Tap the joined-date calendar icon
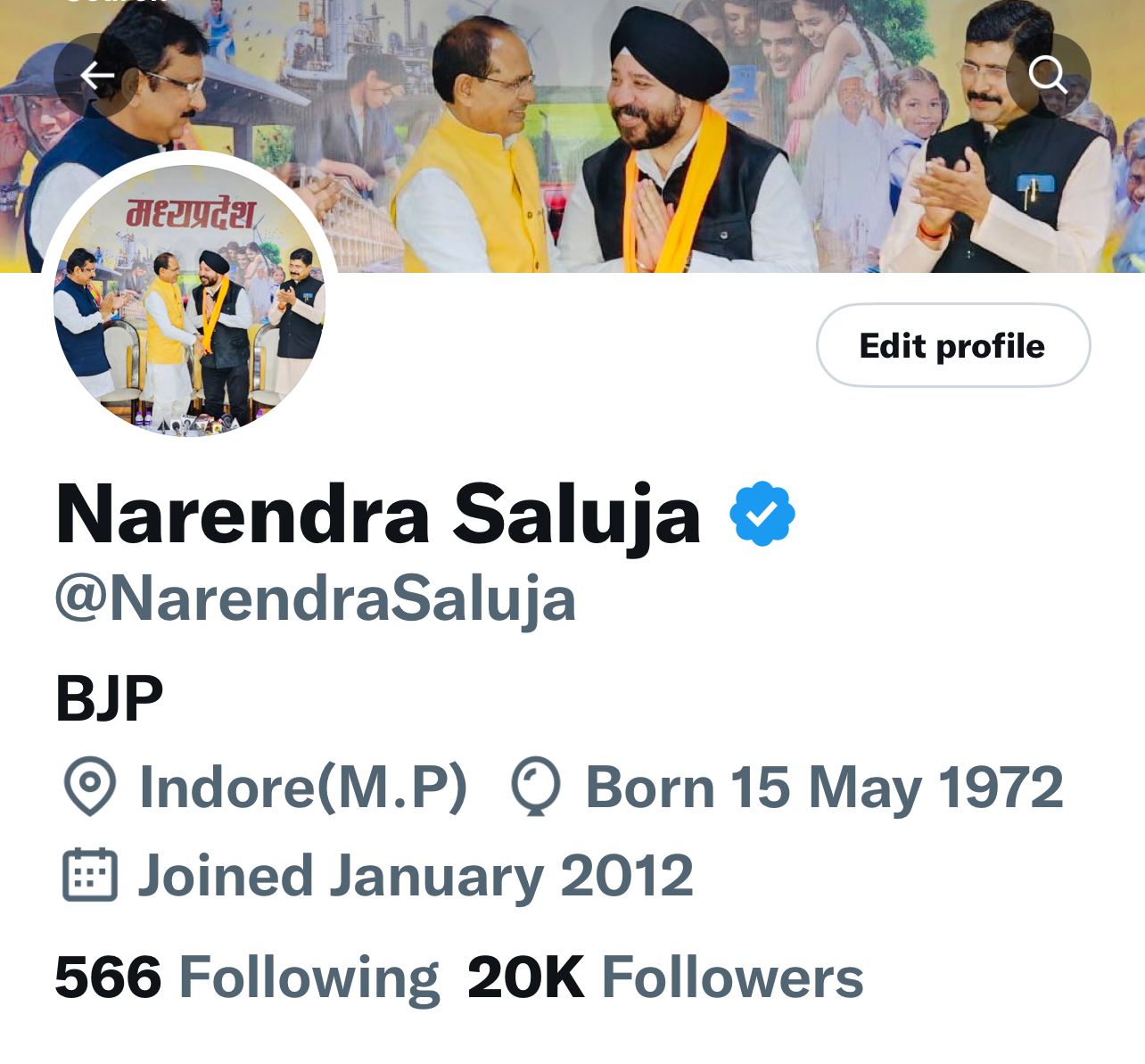Image resolution: width=1145 pixels, height=1064 pixels. point(90,874)
